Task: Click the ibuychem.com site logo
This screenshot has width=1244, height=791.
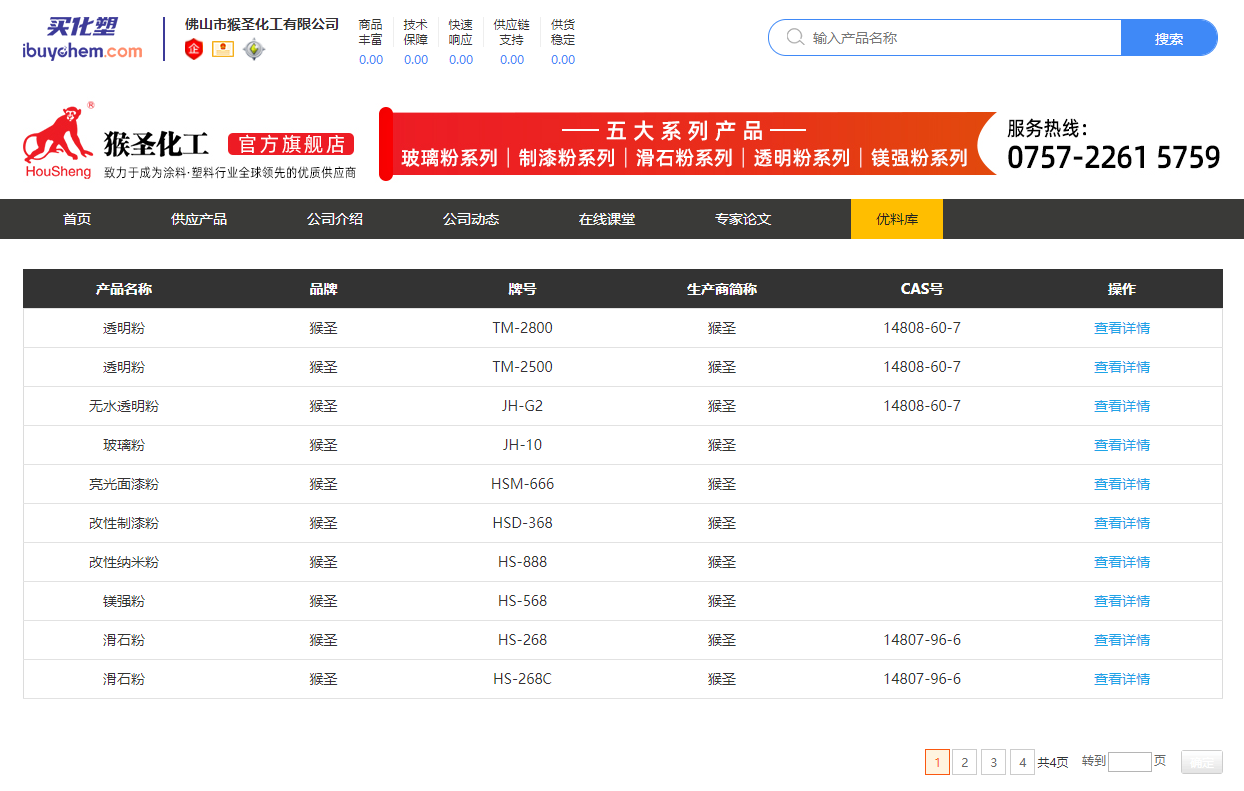Action: point(82,39)
